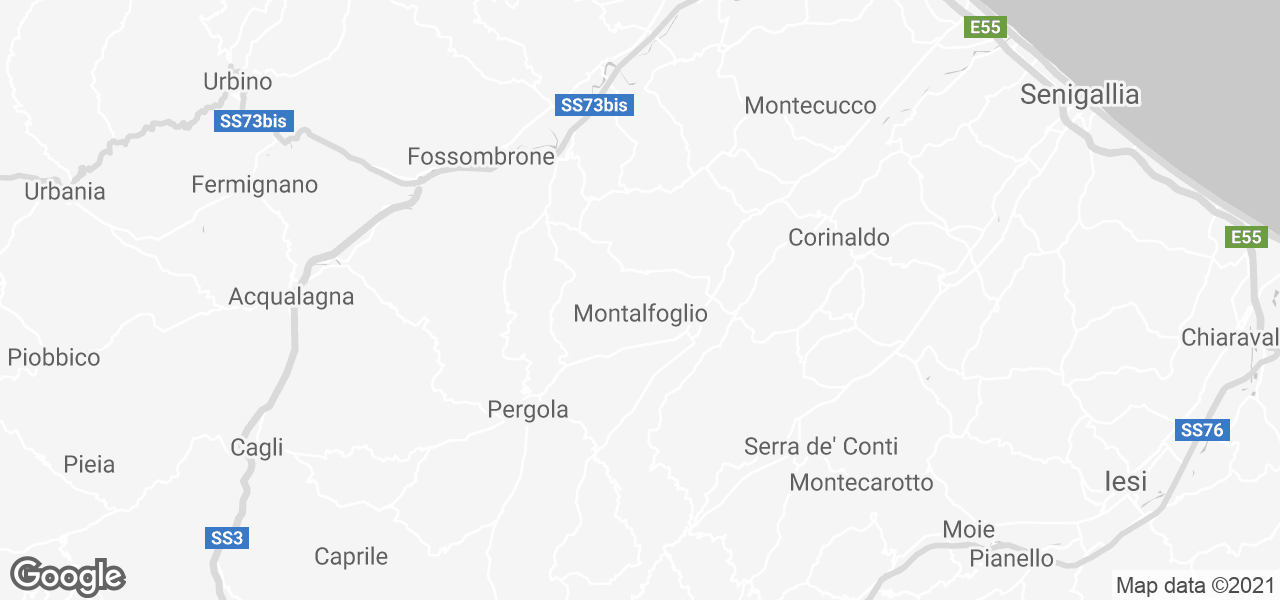
Task: Click the SS73bis shield above Fossombrone
Action: (594, 105)
